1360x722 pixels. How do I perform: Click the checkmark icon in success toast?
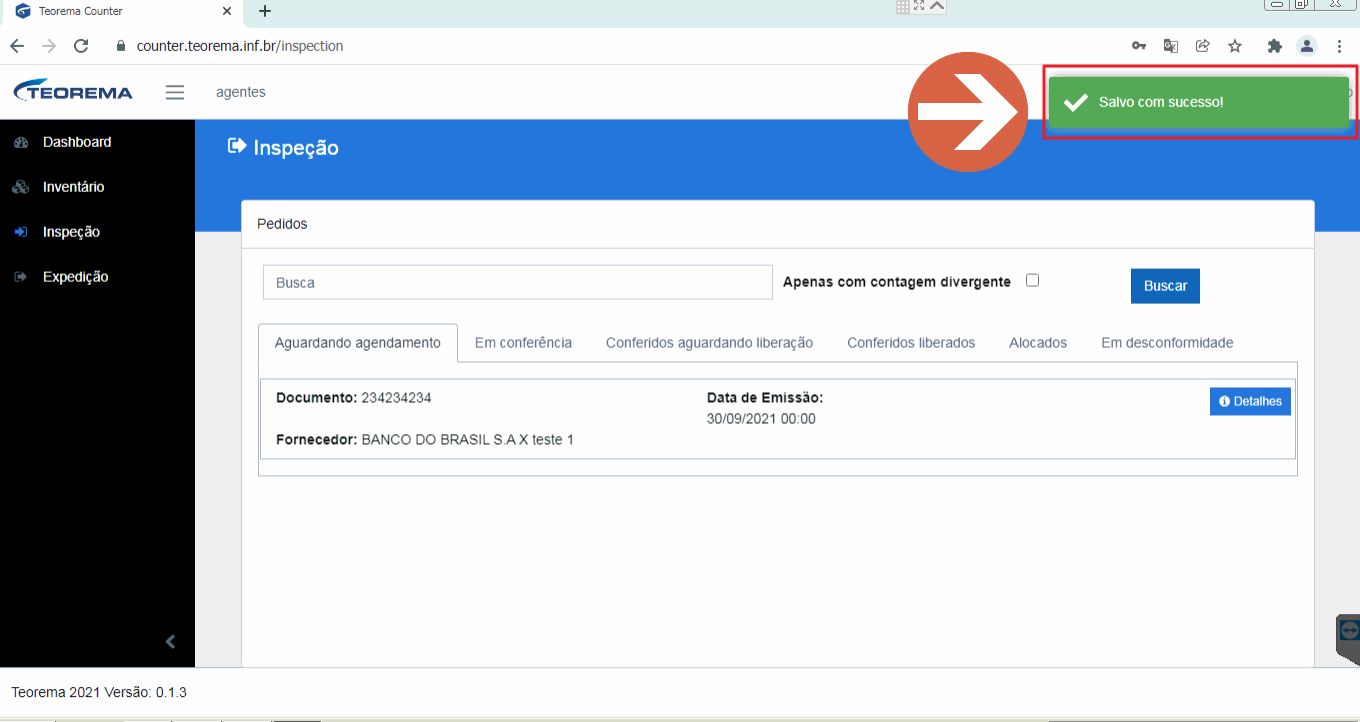point(1075,103)
